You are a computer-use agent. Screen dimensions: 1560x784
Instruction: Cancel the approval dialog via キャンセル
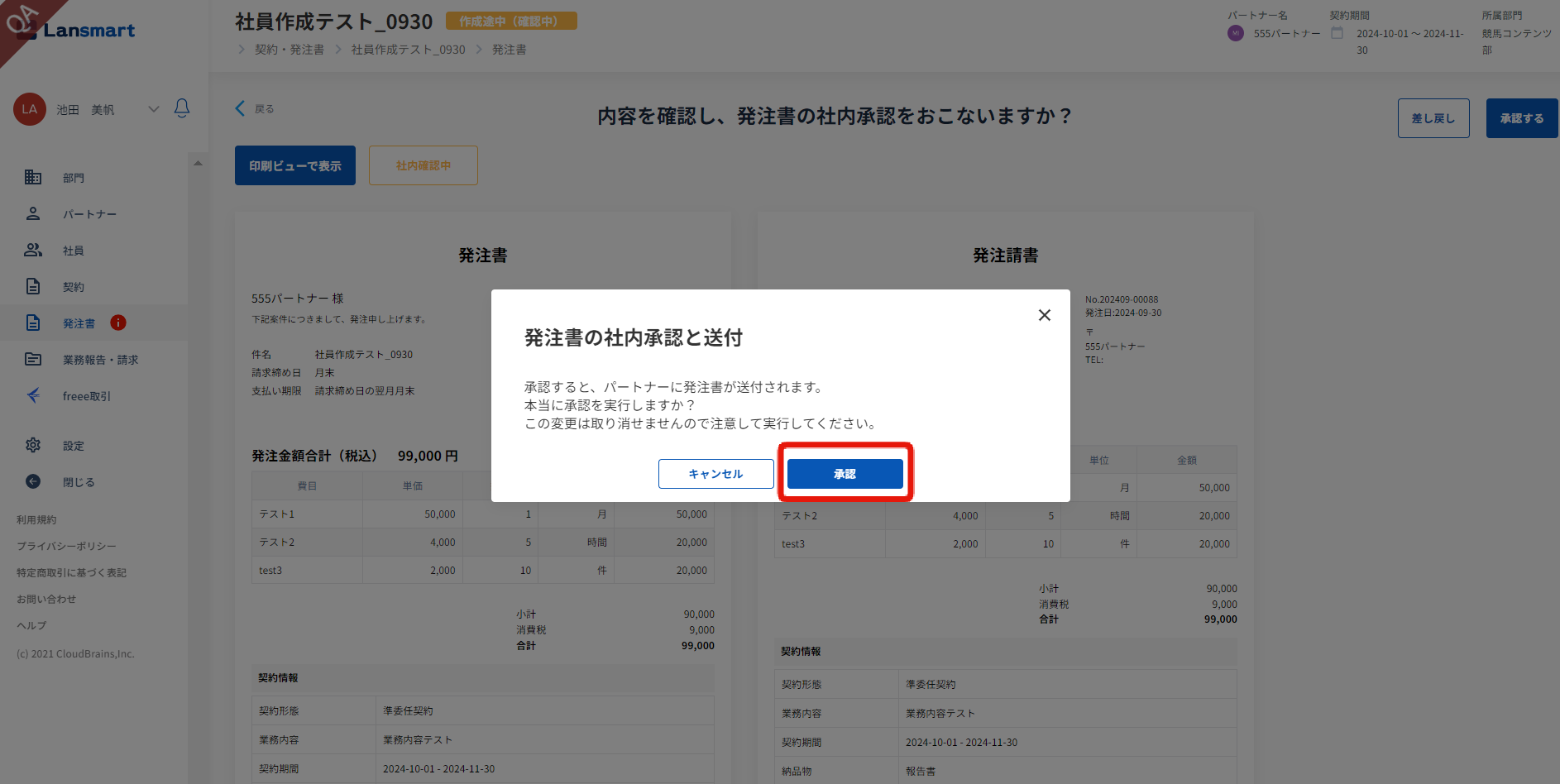point(716,474)
